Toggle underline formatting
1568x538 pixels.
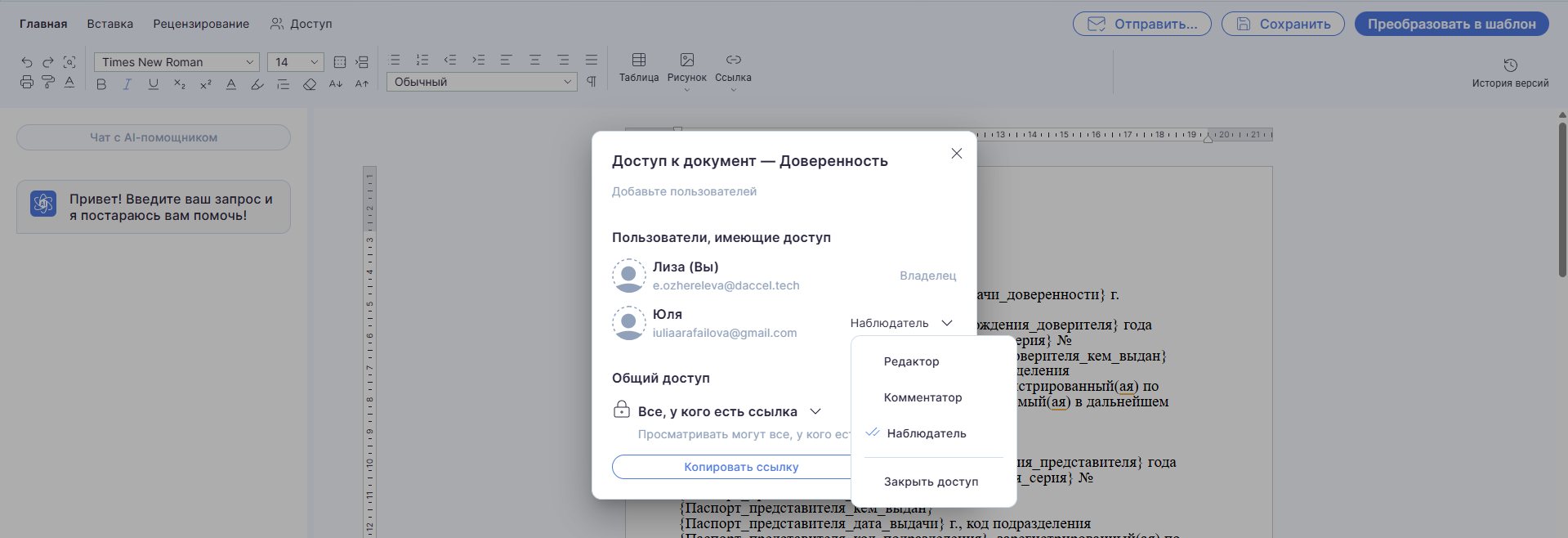(x=154, y=84)
